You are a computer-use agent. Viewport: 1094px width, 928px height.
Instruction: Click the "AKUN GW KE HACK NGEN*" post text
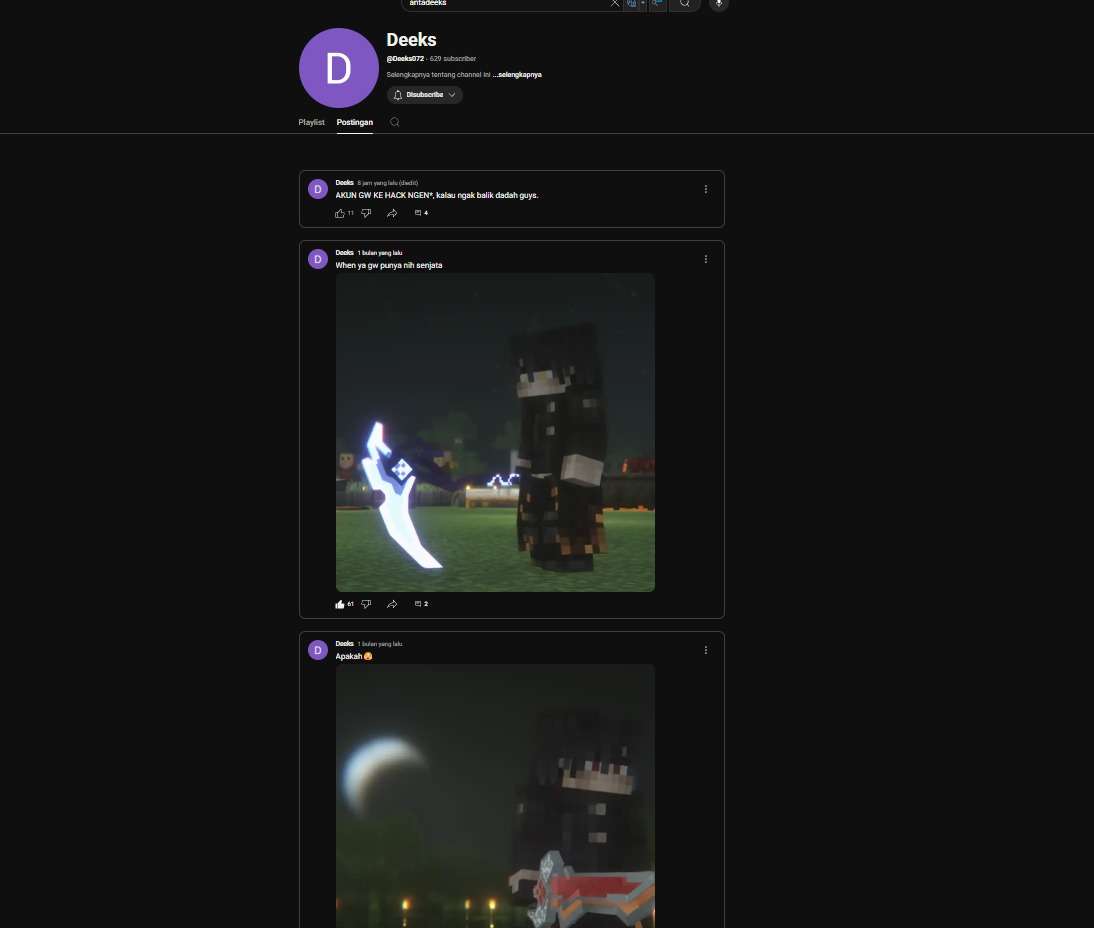tap(437, 195)
